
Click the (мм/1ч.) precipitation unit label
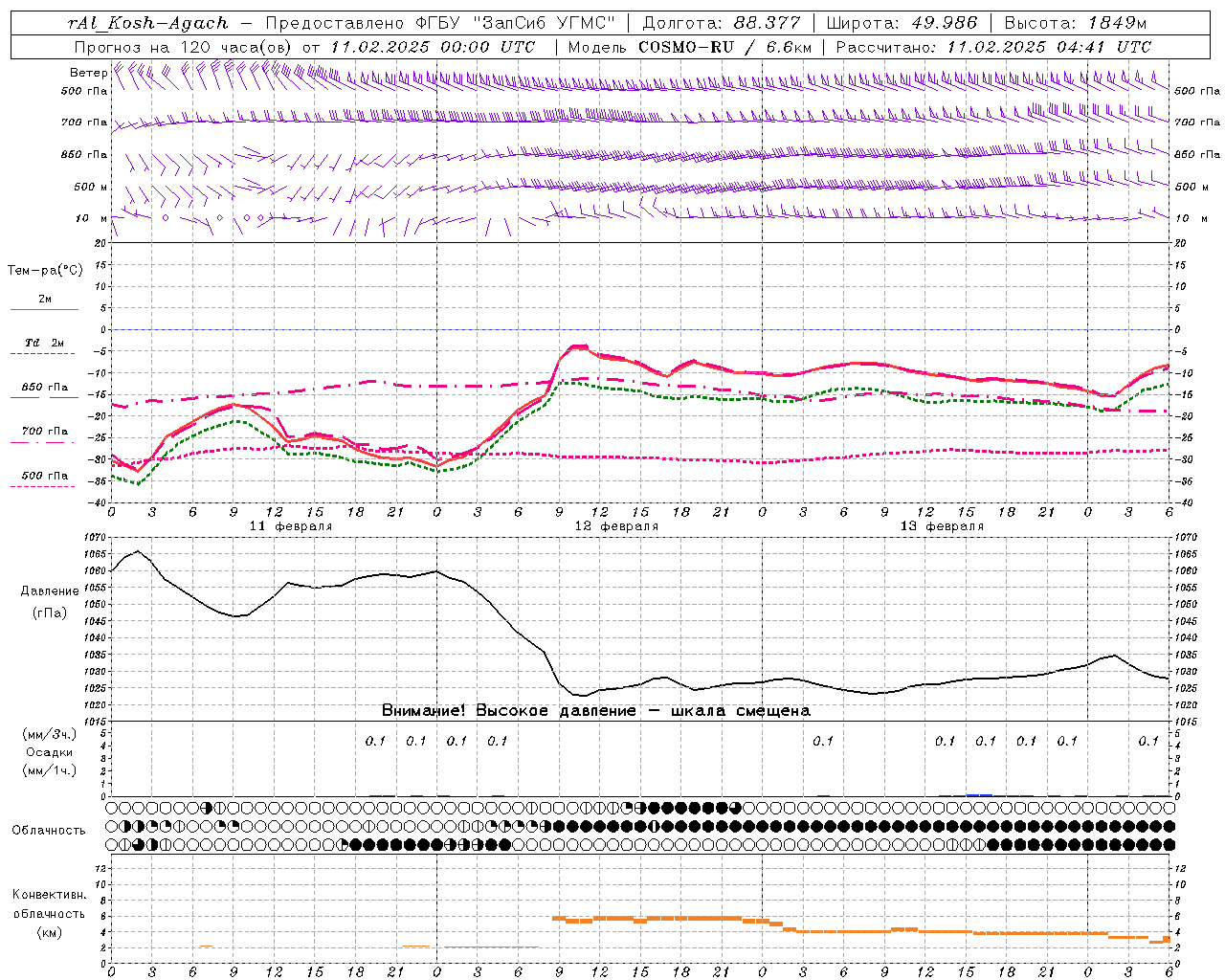pos(50,770)
